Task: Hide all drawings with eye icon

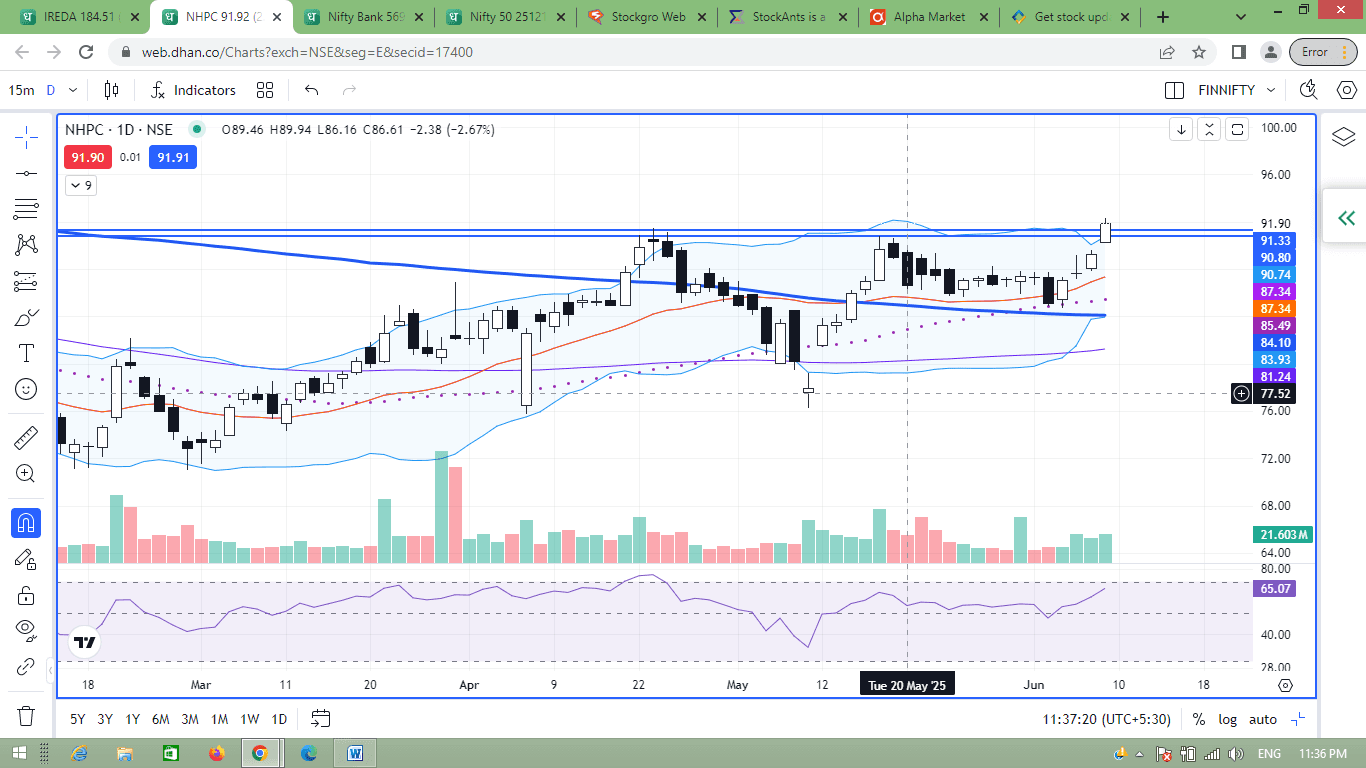Action: point(26,631)
